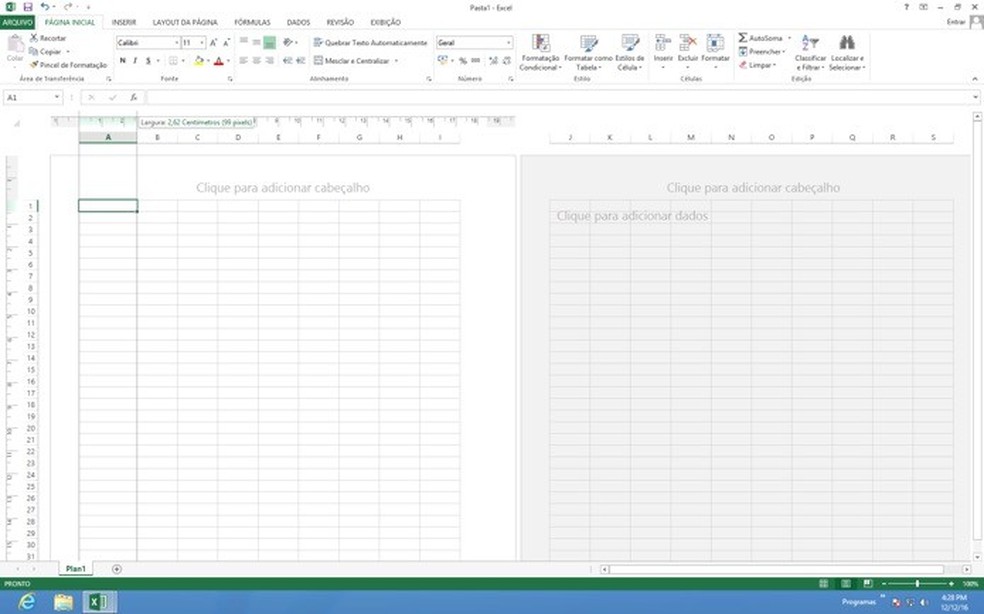Toggle center horizontal alignment
The width and height of the screenshot is (984, 614).
tap(257, 61)
